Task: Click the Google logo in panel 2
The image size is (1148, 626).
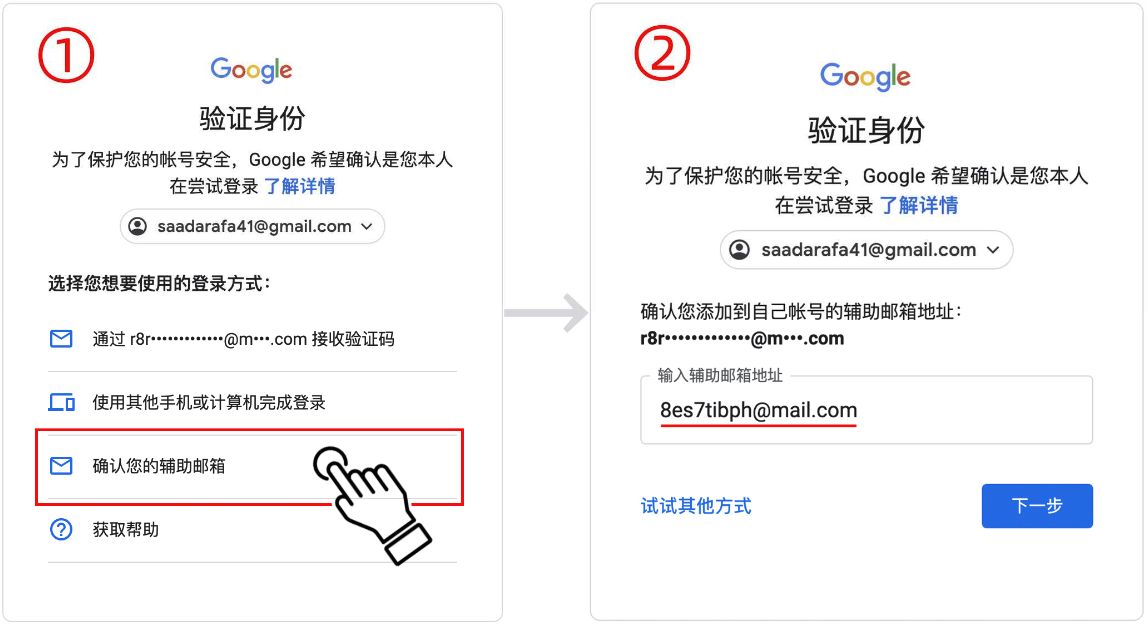Action: coord(865,76)
